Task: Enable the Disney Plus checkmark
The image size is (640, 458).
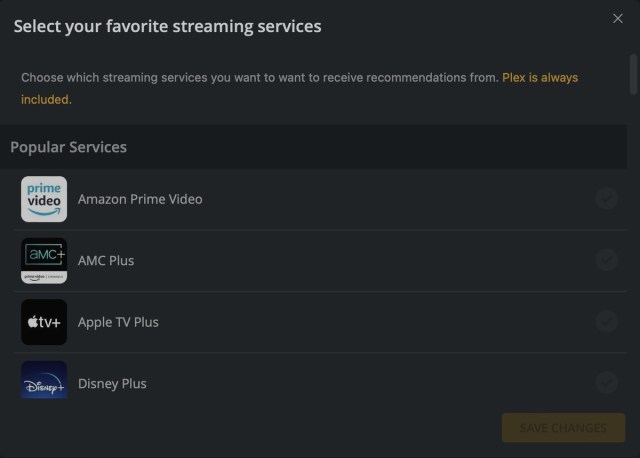Action: click(607, 383)
